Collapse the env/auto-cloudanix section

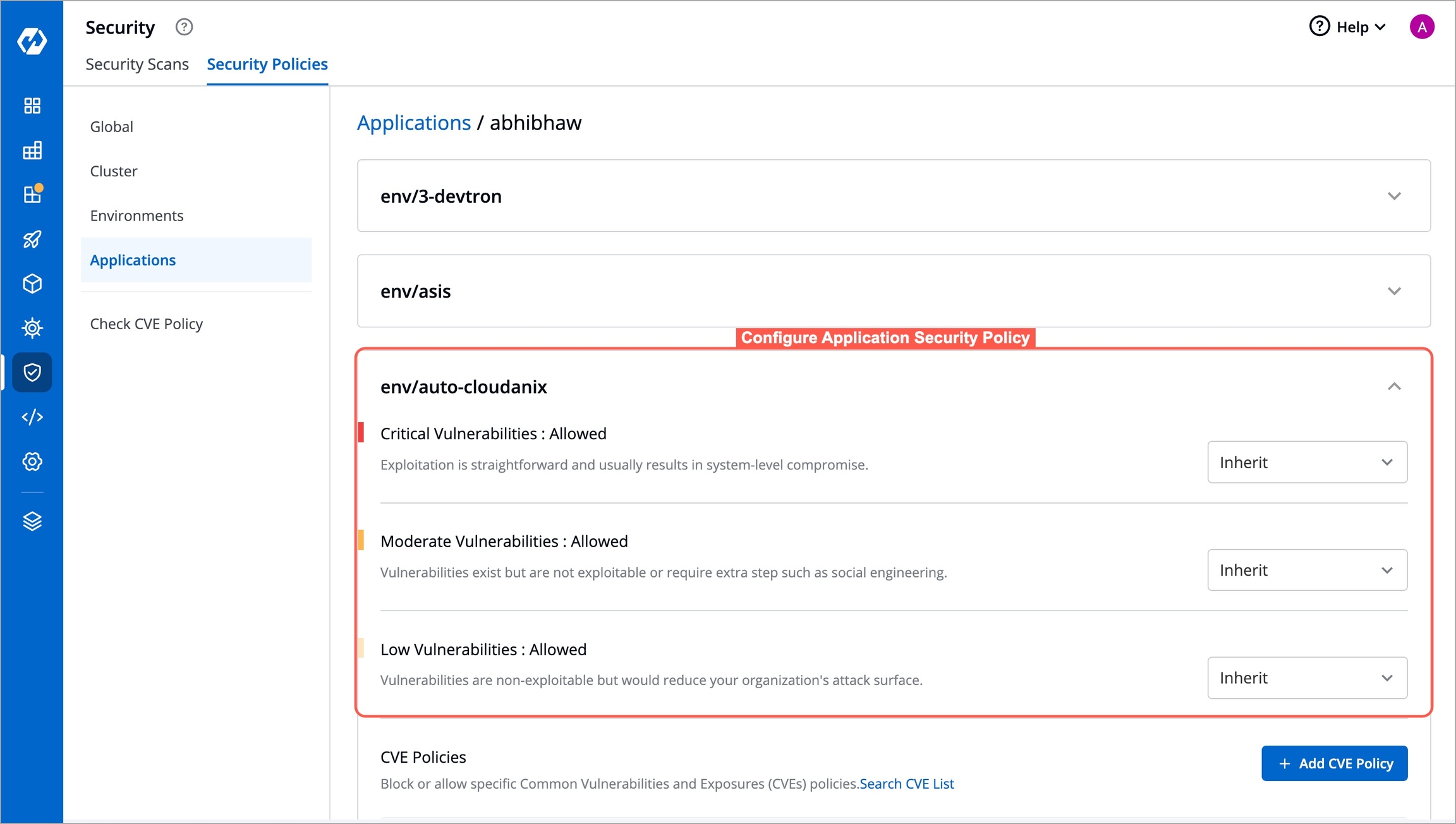1394,386
